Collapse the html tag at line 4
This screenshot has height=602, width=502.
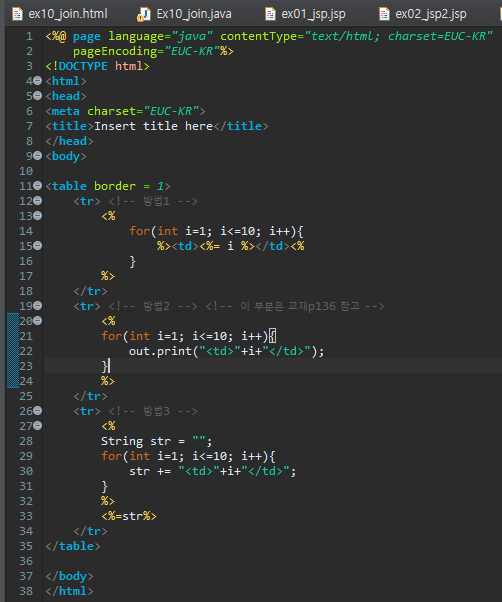coord(37,81)
